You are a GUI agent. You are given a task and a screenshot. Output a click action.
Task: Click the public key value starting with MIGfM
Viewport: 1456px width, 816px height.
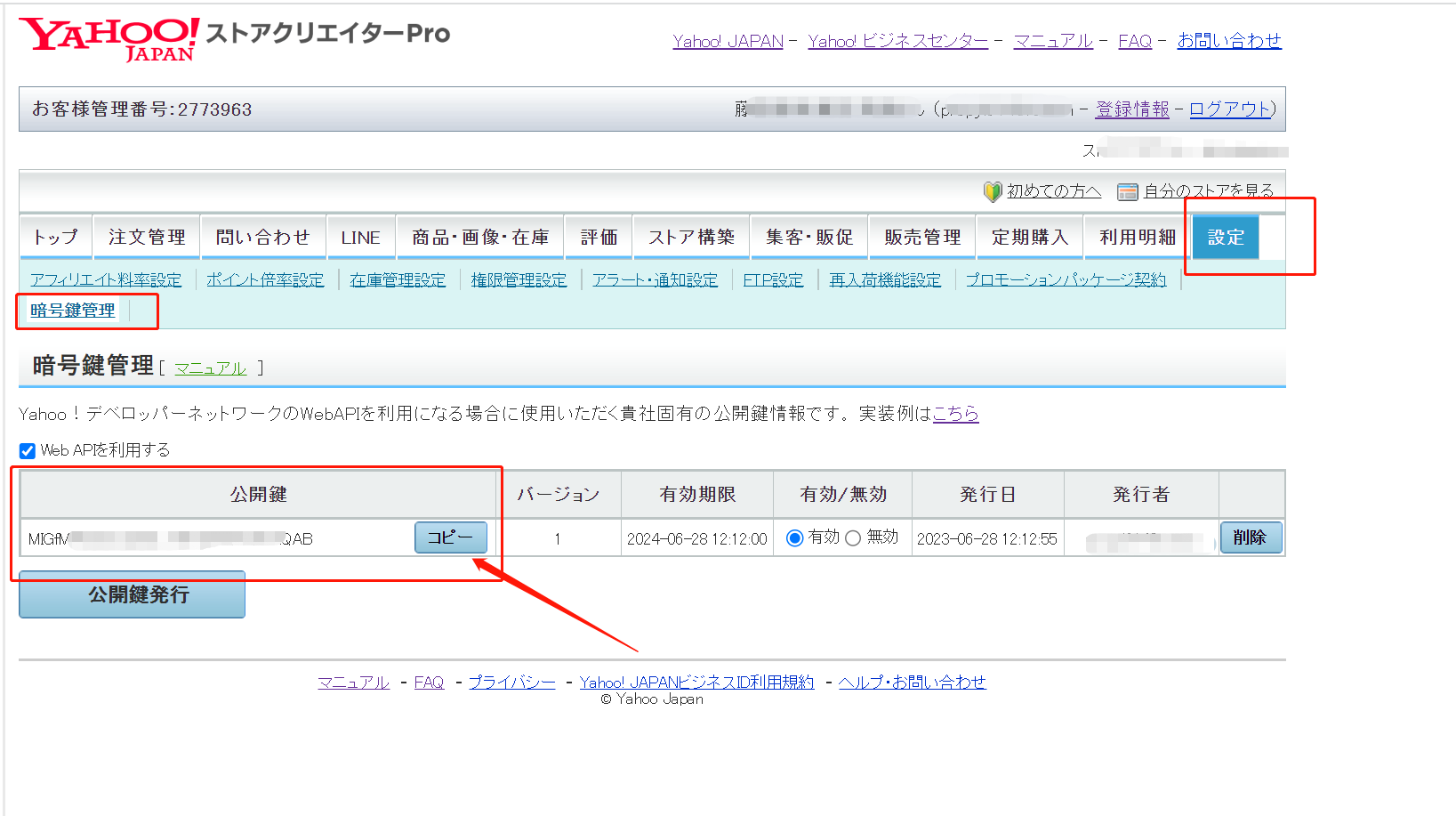[171, 539]
